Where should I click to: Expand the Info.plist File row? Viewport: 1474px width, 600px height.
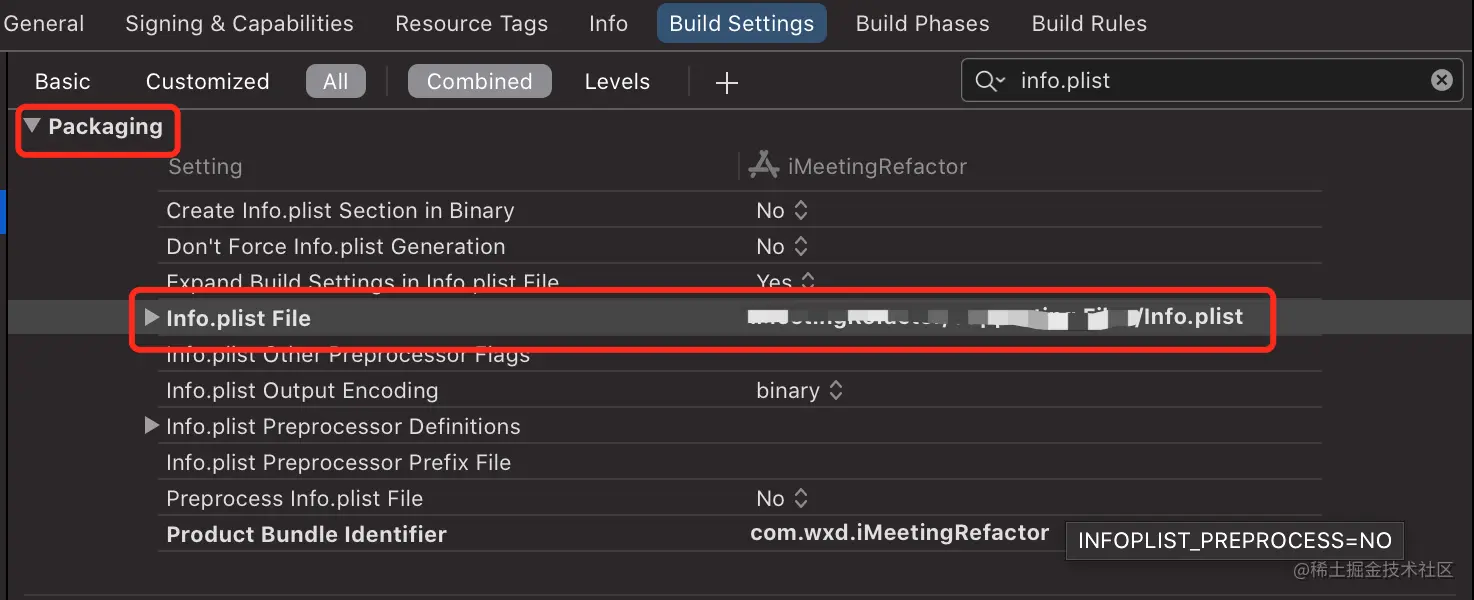pyautogui.click(x=151, y=318)
